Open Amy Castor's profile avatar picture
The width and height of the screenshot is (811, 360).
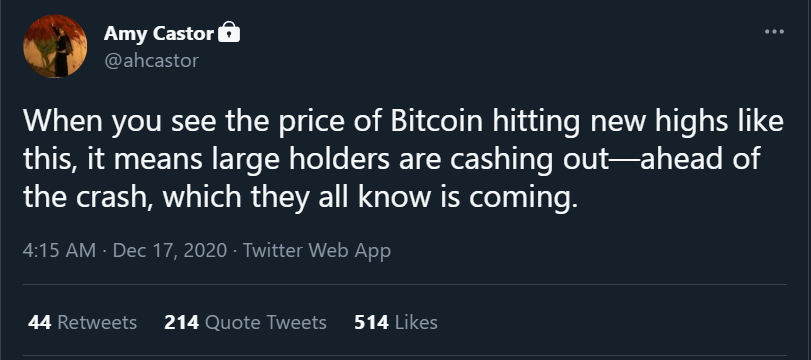55,46
